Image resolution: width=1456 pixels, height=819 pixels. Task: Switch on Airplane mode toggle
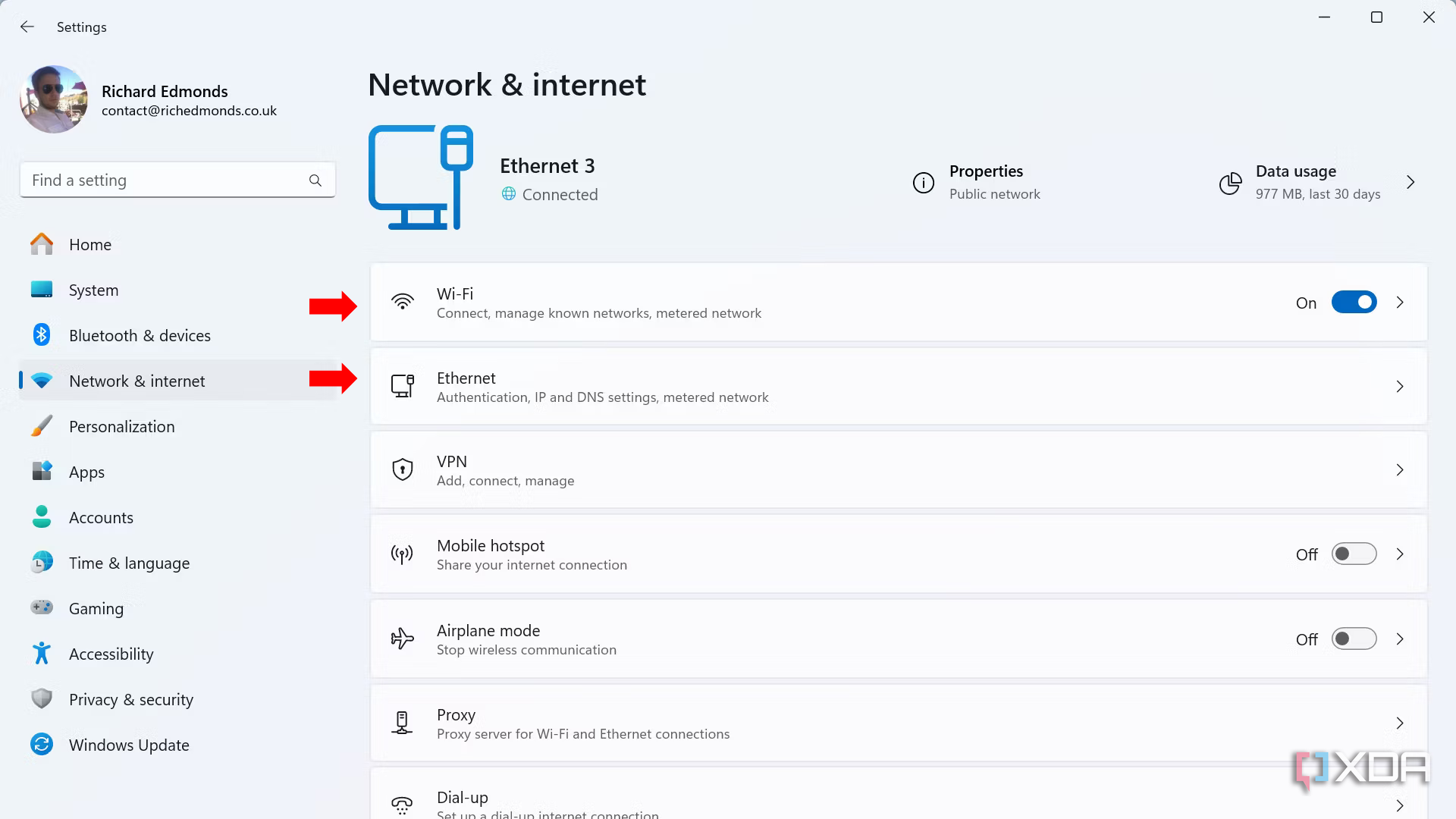coord(1354,639)
